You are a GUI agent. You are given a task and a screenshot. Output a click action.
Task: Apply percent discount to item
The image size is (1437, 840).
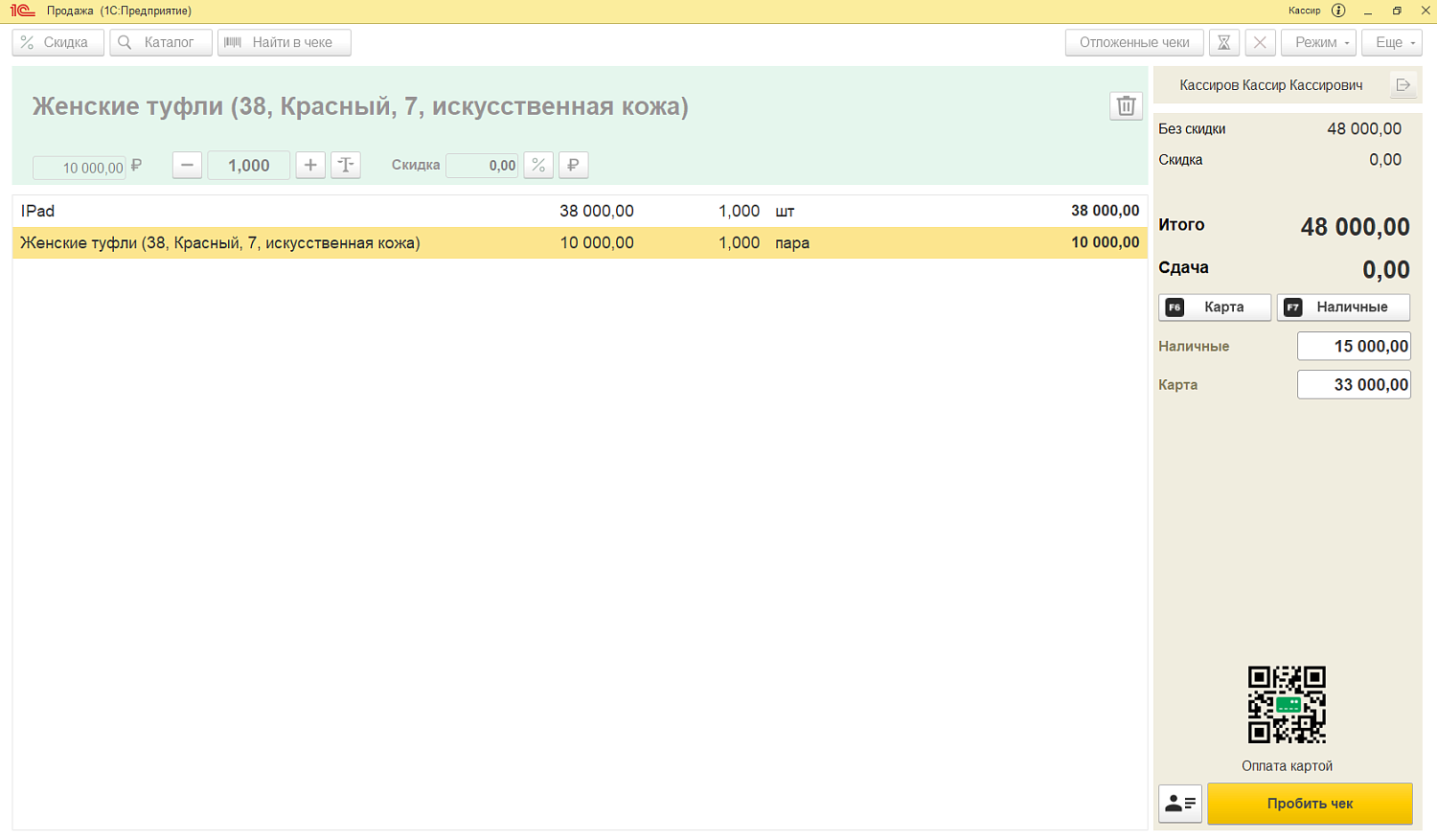tap(538, 166)
